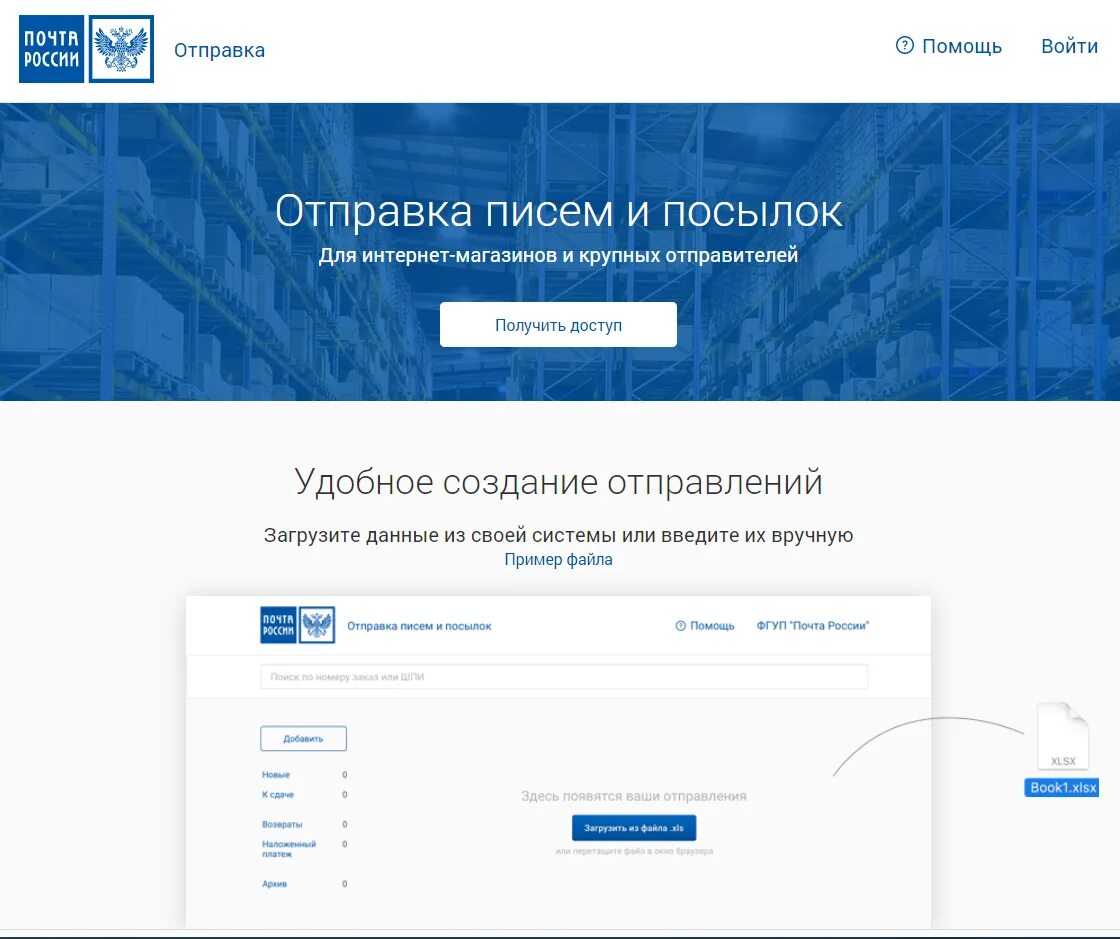1120x939 pixels.
Task: Click the Загрузить из файла .xls button
Action: (634, 828)
